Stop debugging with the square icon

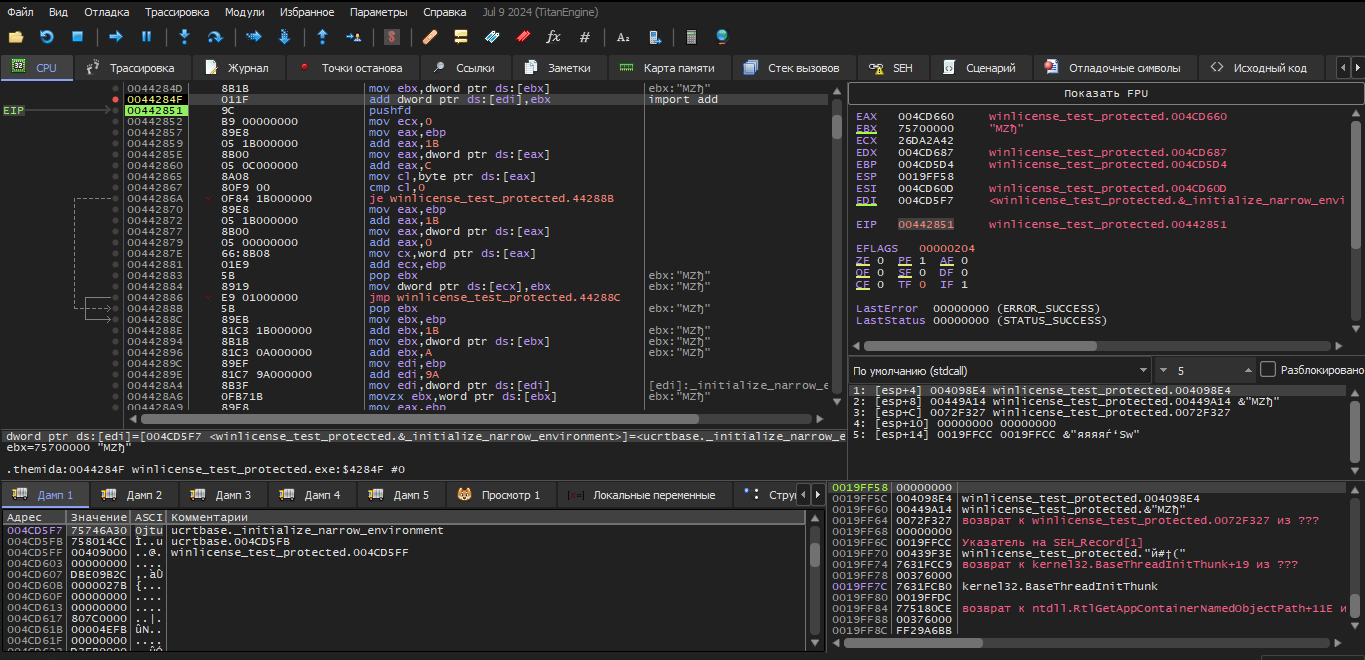[77, 37]
